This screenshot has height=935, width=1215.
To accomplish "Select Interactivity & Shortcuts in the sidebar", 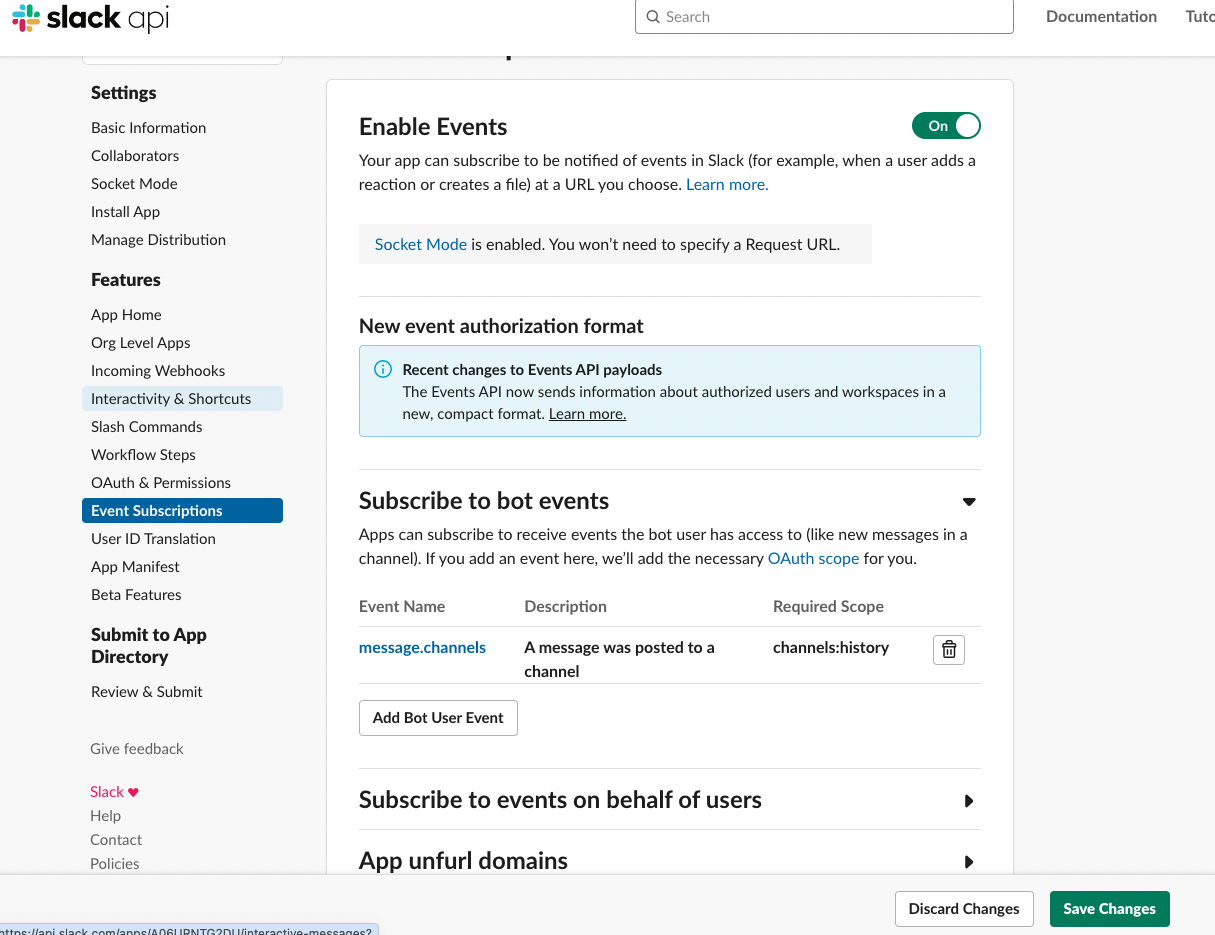I will point(171,399).
